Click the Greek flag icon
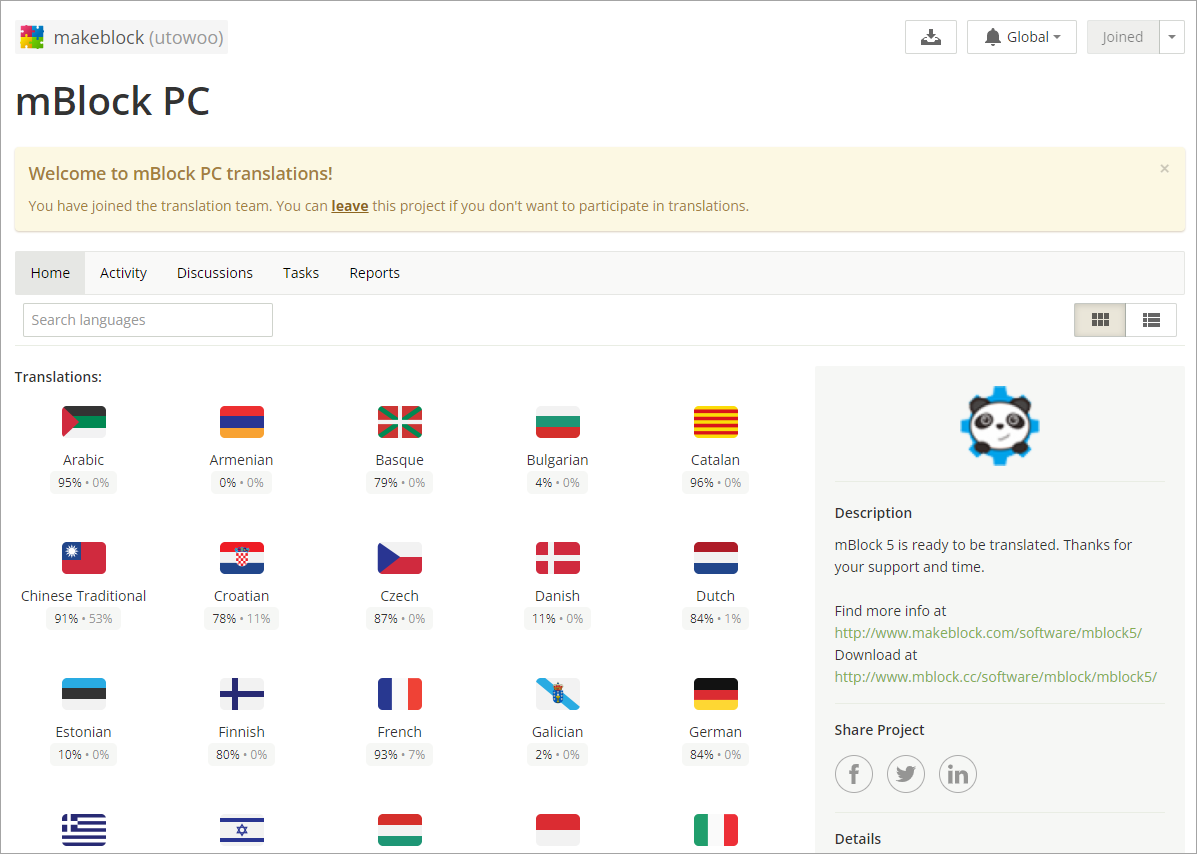Viewport: 1197px width, 854px height. click(84, 830)
